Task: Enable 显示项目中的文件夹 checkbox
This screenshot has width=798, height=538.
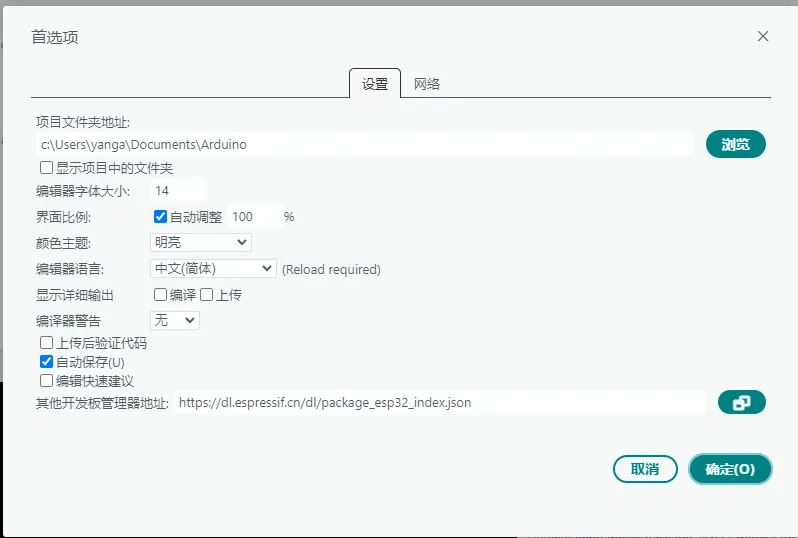Action: coord(46,168)
